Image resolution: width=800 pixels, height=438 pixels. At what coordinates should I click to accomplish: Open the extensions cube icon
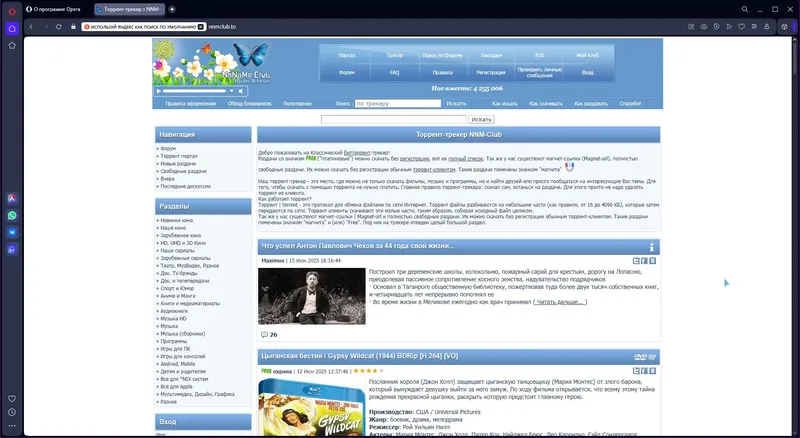(x=785, y=27)
